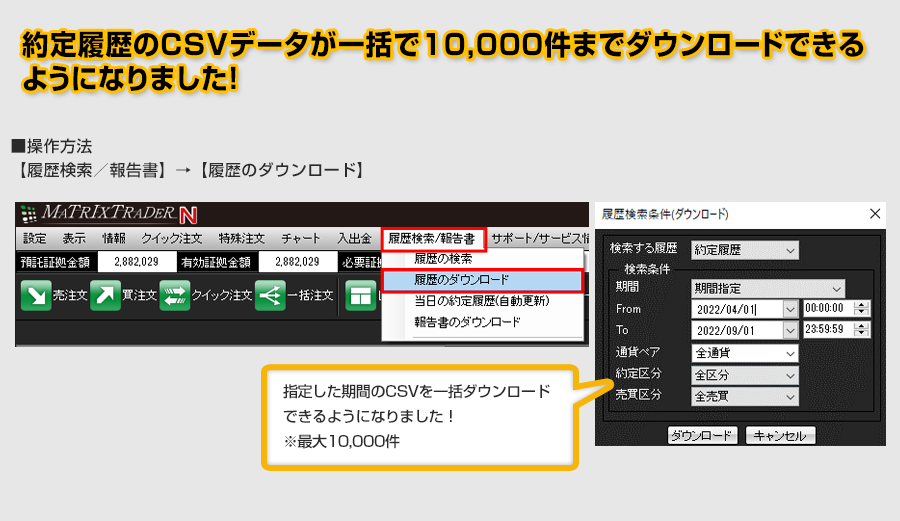Click the 預託証拠金額 value 2,882,029
This screenshot has height=521, width=900.
pyautogui.click(x=137, y=262)
